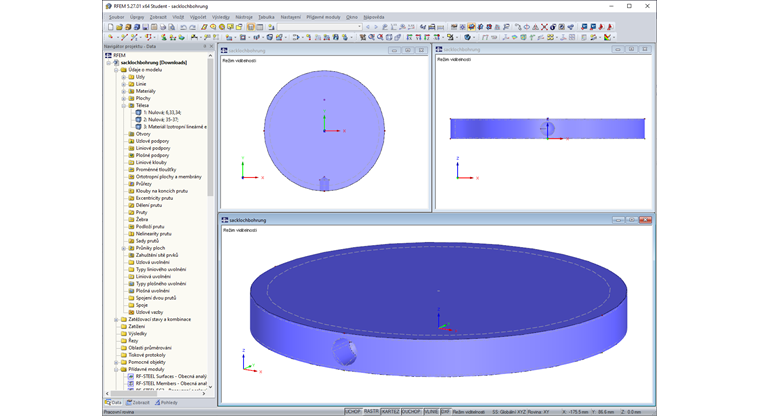Expand the Plochy tree folder
Screen dimensions: 760x416
click(x=124, y=98)
